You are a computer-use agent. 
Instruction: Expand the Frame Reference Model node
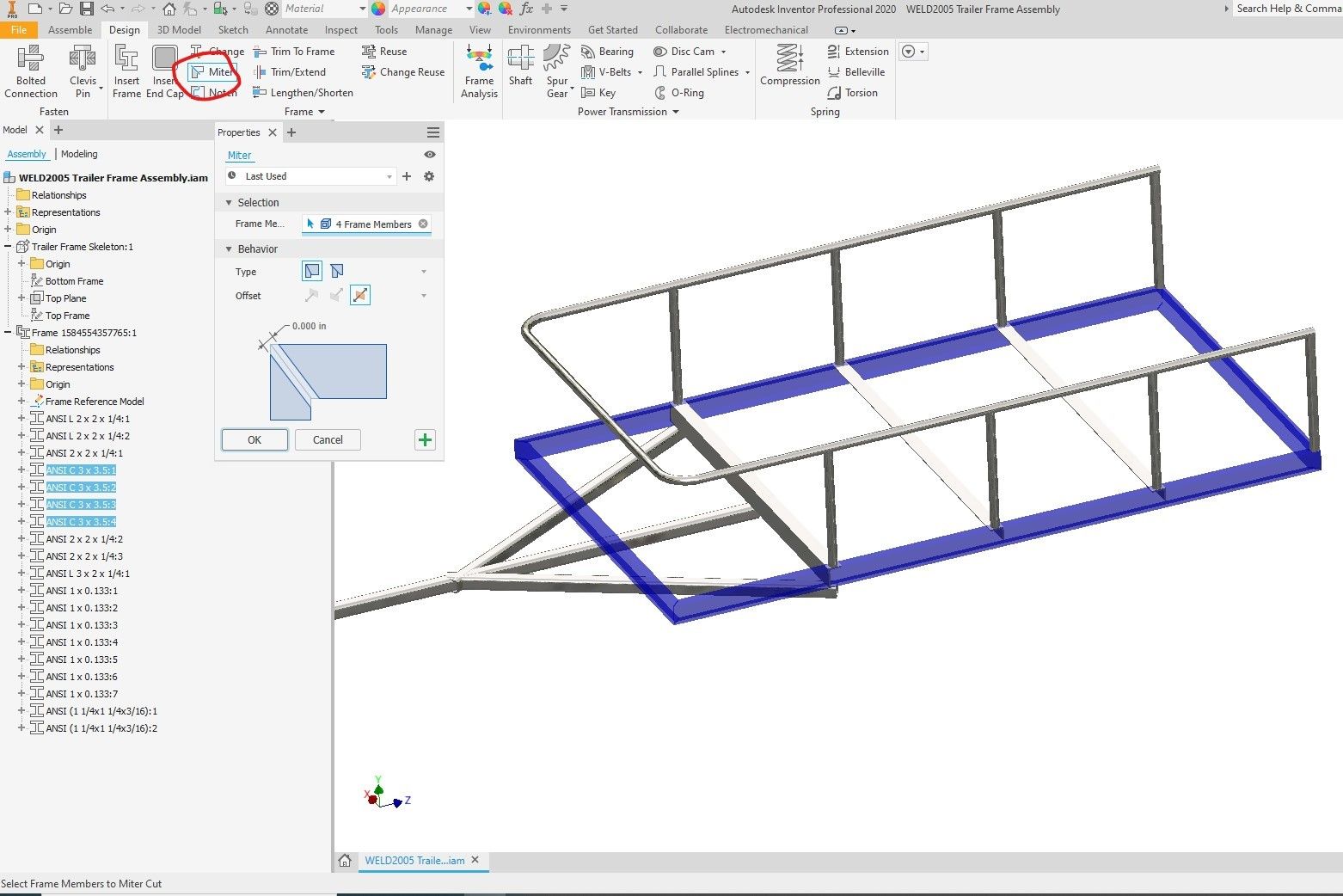point(21,402)
